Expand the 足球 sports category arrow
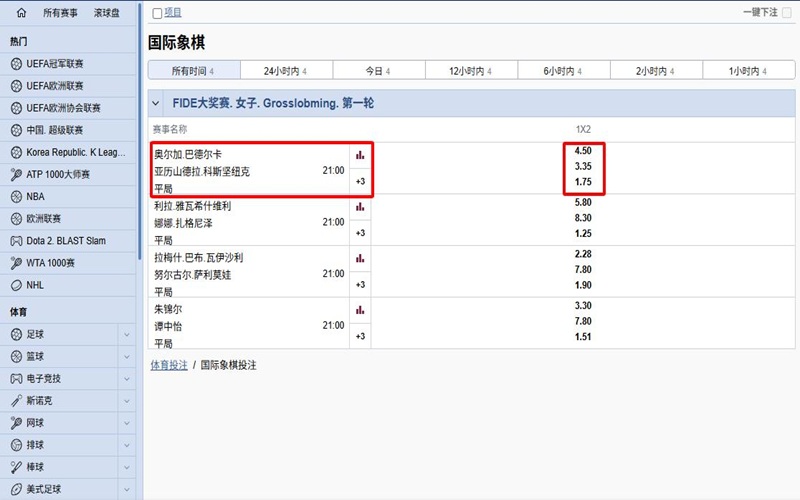The width and height of the screenshot is (800, 500). coord(127,335)
